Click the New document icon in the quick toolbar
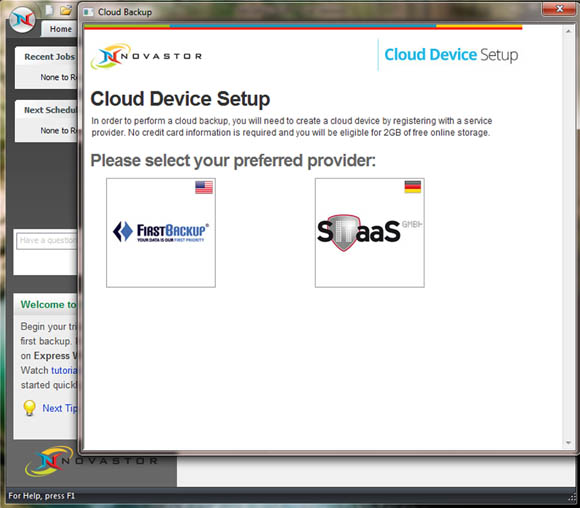The height and width of the screenshot is (508, 580). (49, 10)
